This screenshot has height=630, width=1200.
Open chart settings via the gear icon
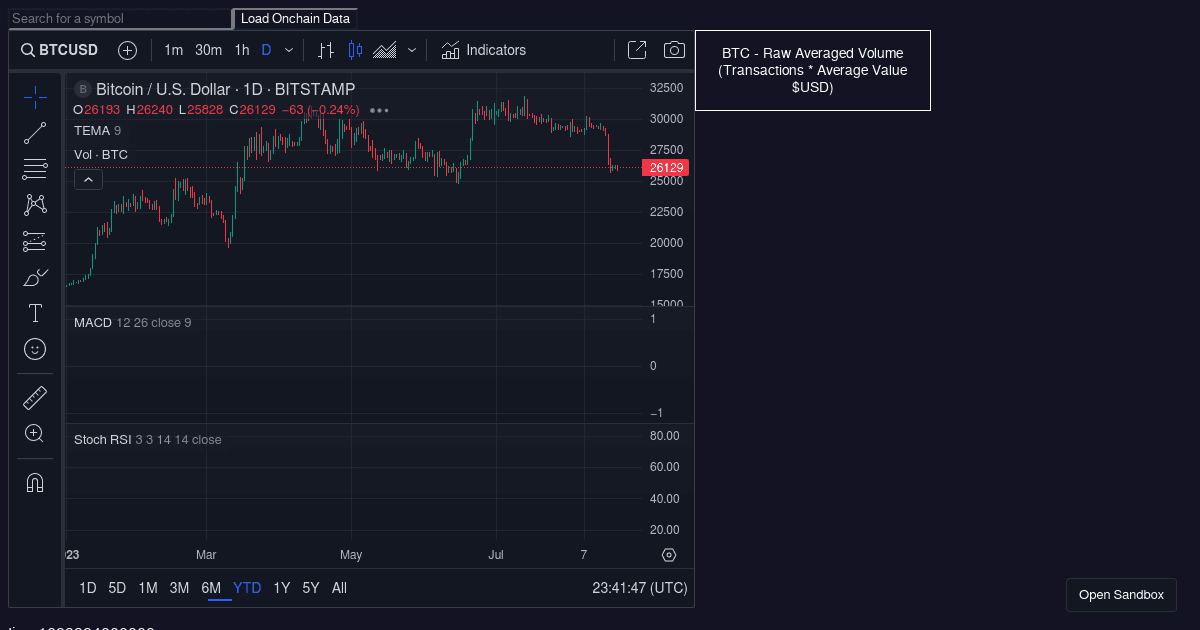click(668, 554)
